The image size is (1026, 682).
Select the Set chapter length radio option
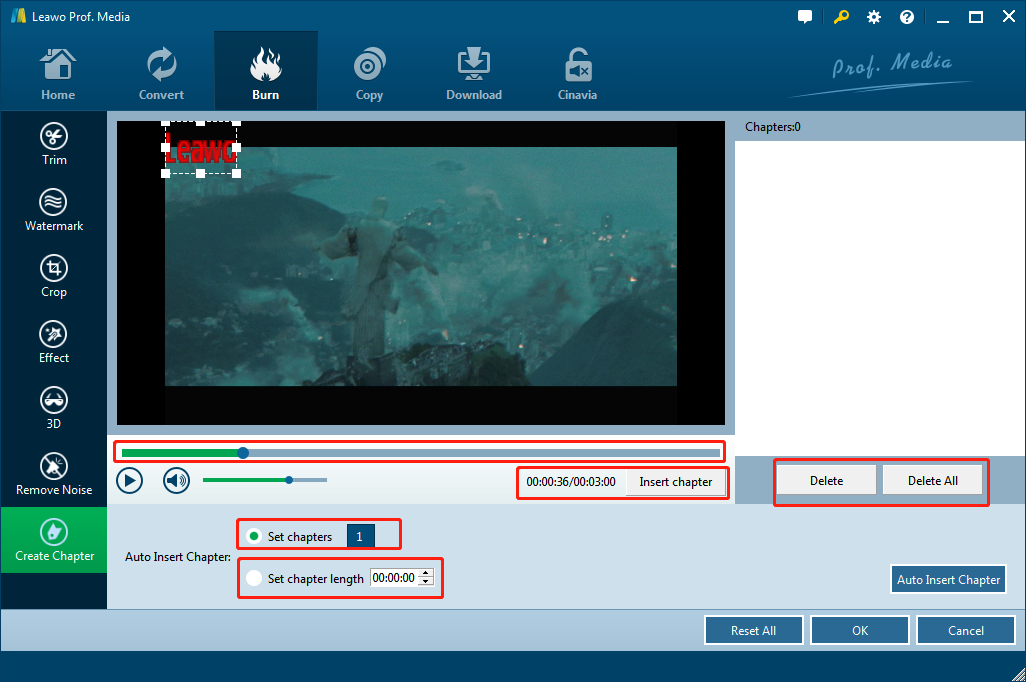coord(254,578)
